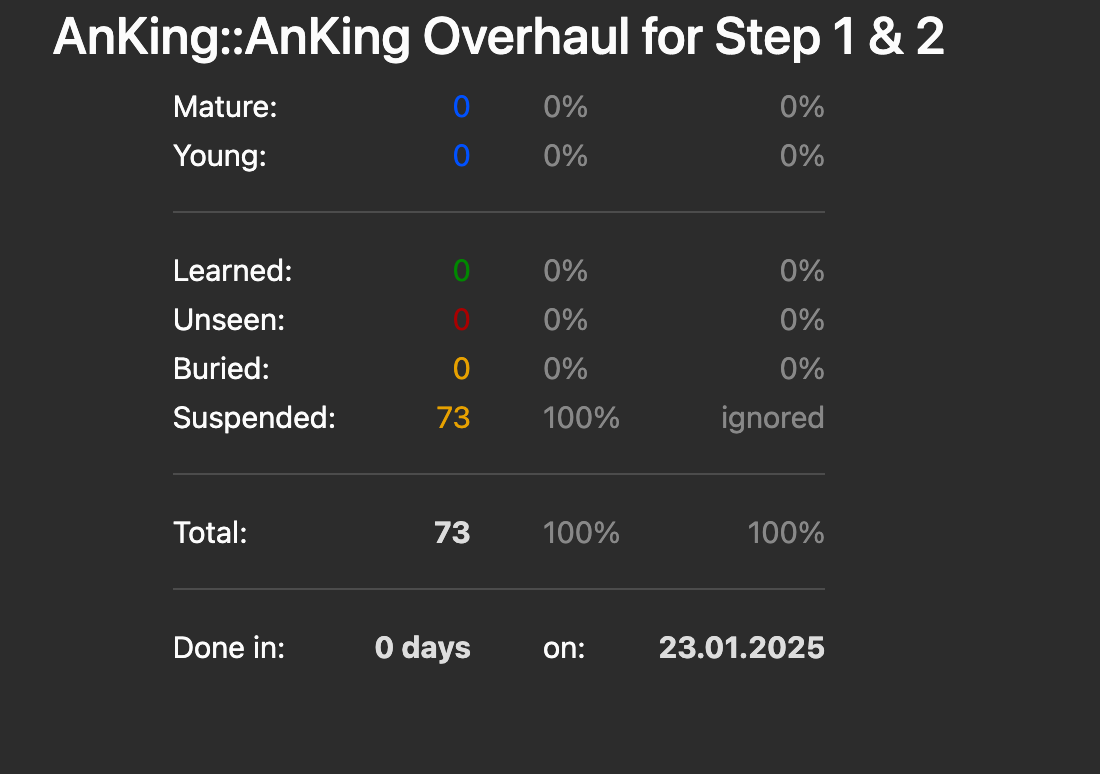Click the completion date 23.01.2025

point(742,648)
